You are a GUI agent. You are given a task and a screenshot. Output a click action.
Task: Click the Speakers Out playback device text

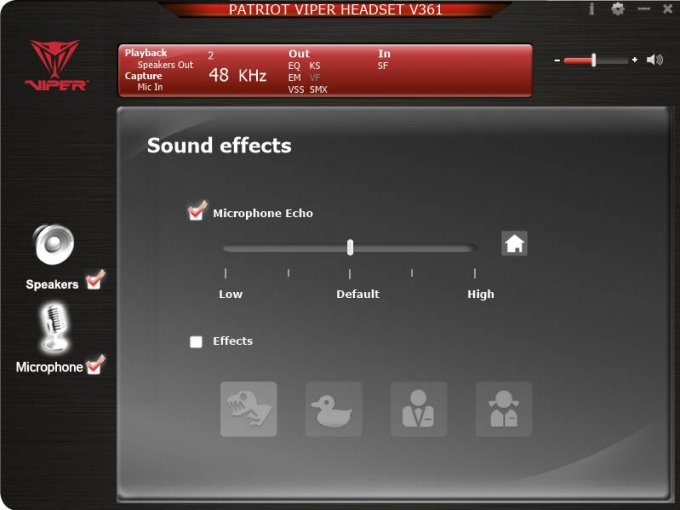click(x=165, y=65)
